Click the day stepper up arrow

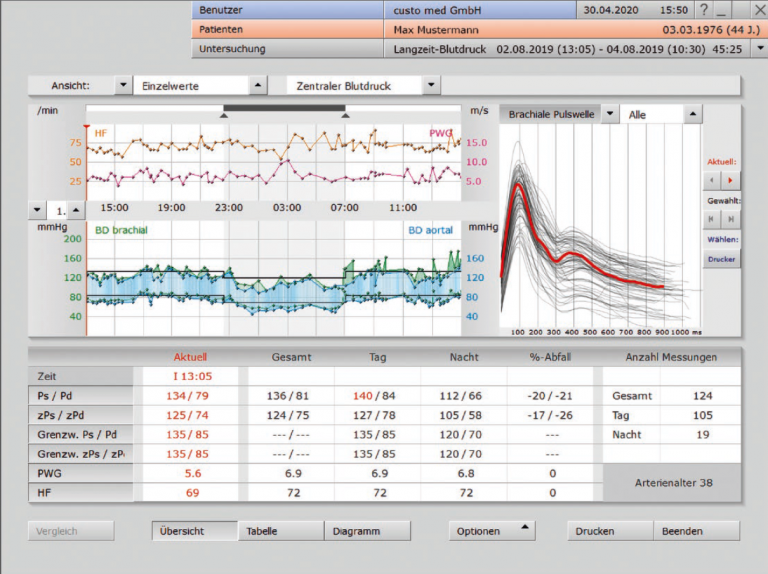[78, 211]
